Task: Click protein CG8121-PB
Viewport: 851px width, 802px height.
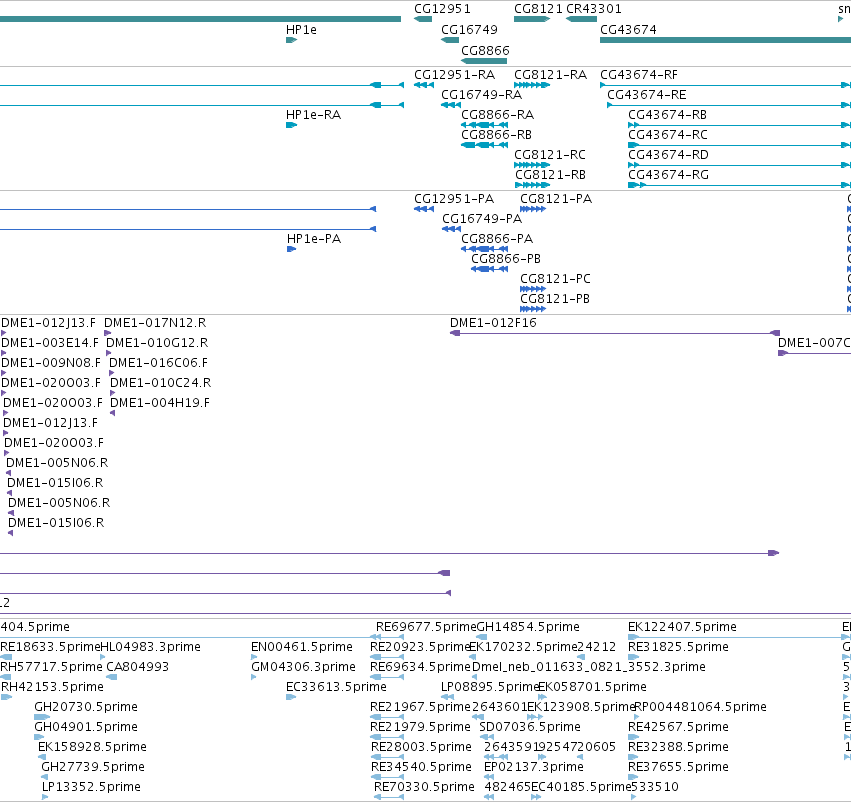Action: pyautogui.click(x=555, y=298)
